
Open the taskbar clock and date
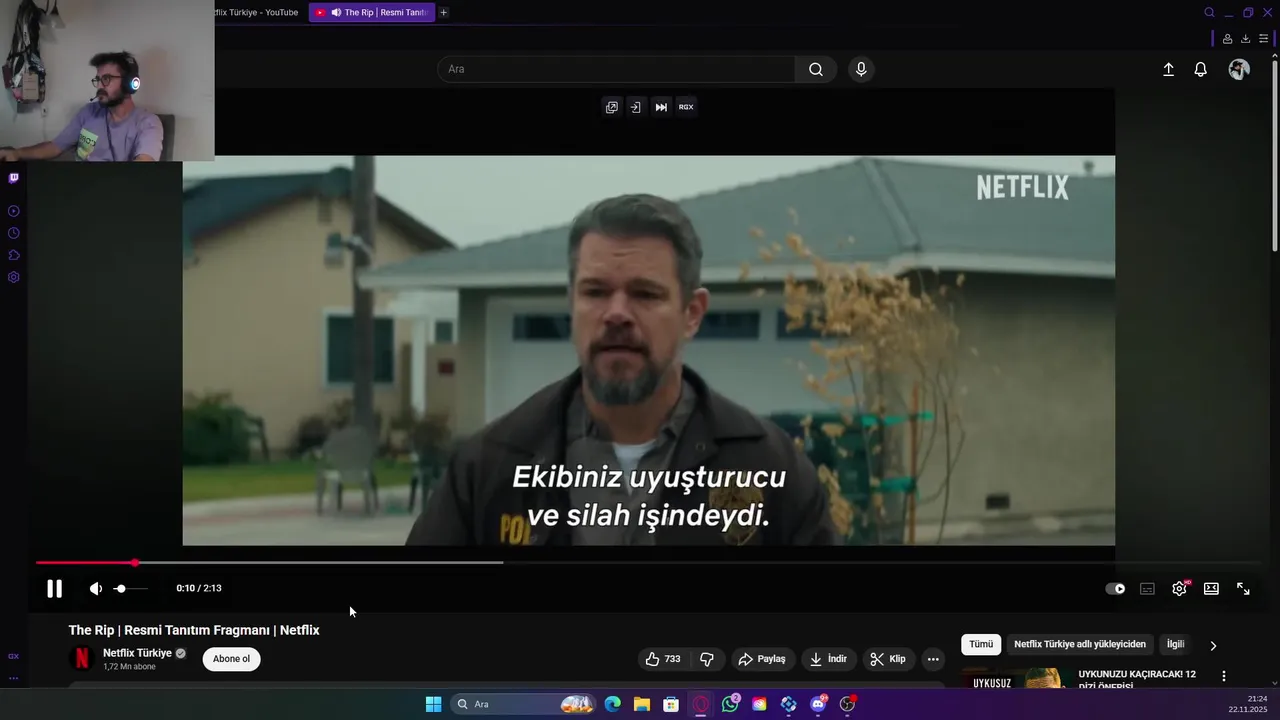[1247, 704]
